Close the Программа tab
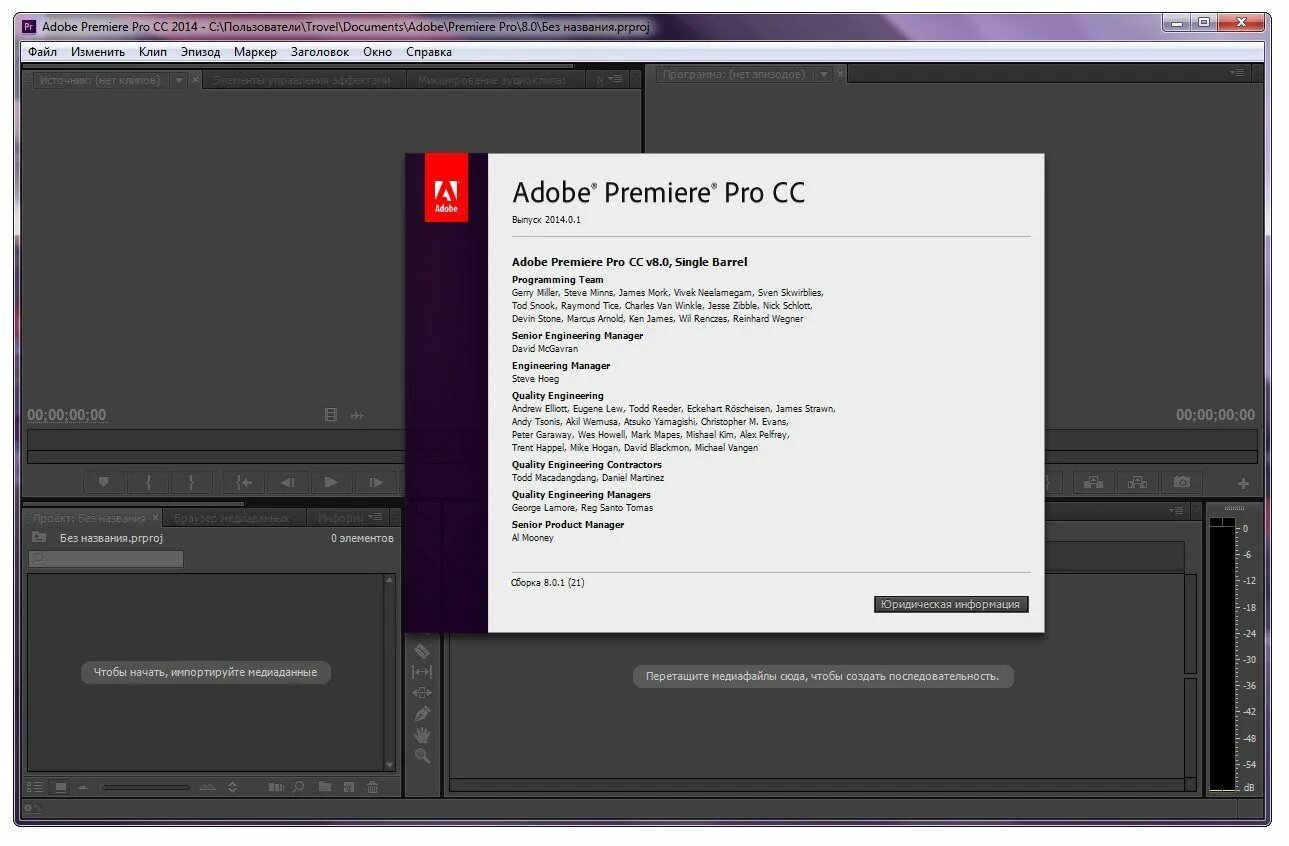 coord(840,74)
